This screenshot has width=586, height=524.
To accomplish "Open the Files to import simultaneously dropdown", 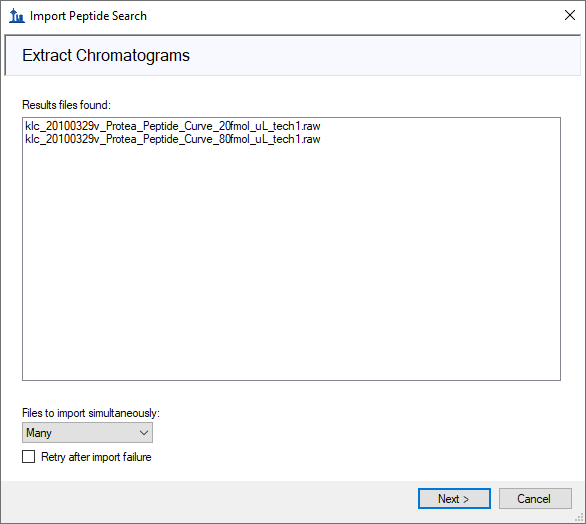I will pos(87,433).
